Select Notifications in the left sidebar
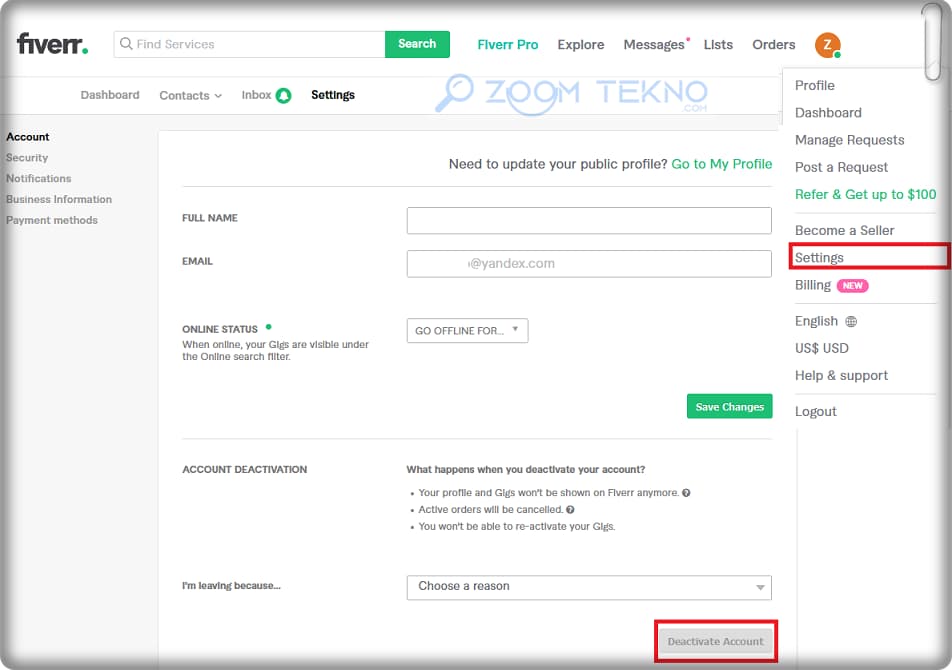Image resolution: width=952 pixels, height=670 pixels. [x=39, y=178]
